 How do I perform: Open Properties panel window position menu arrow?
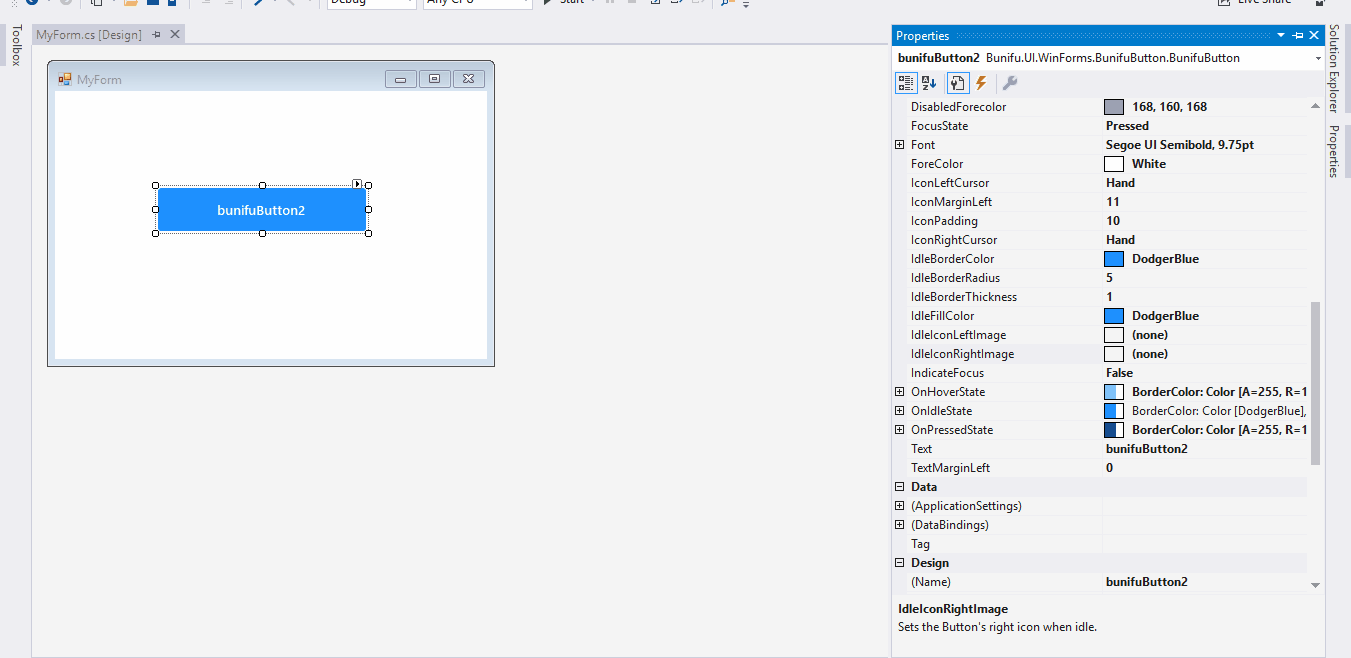point(1281,36)
